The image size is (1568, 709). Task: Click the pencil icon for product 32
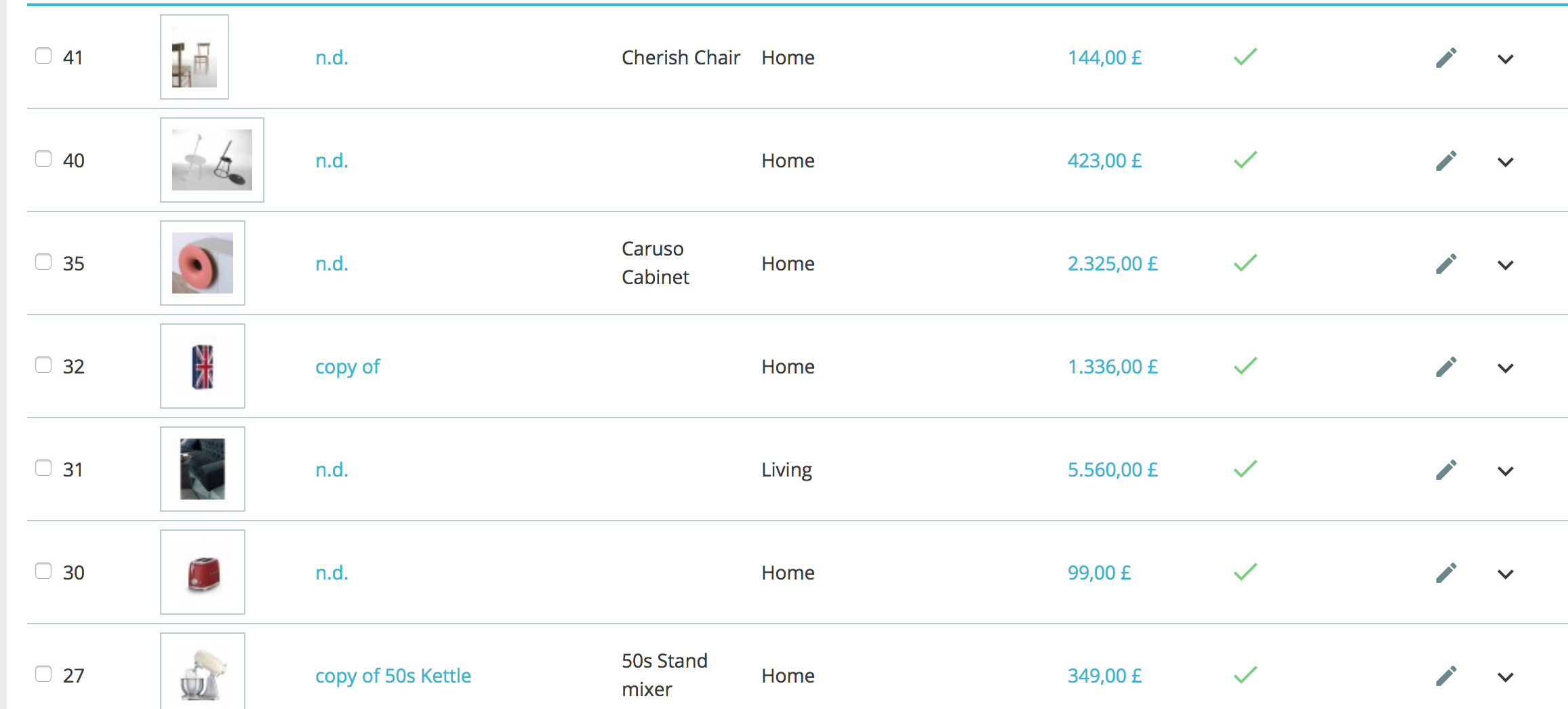tap(1446, 367)
